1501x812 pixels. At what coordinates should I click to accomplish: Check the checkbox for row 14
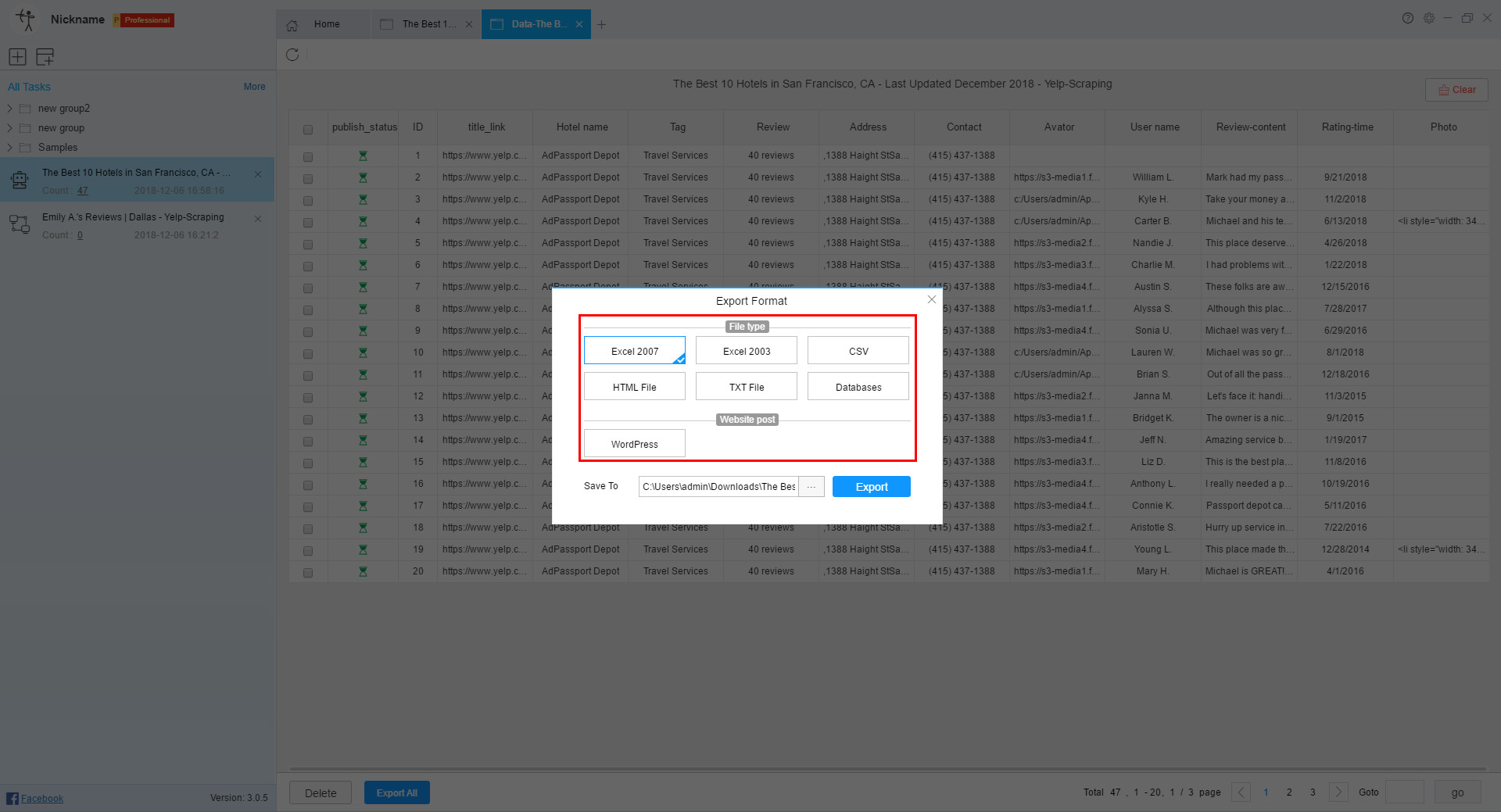(308, 442)
